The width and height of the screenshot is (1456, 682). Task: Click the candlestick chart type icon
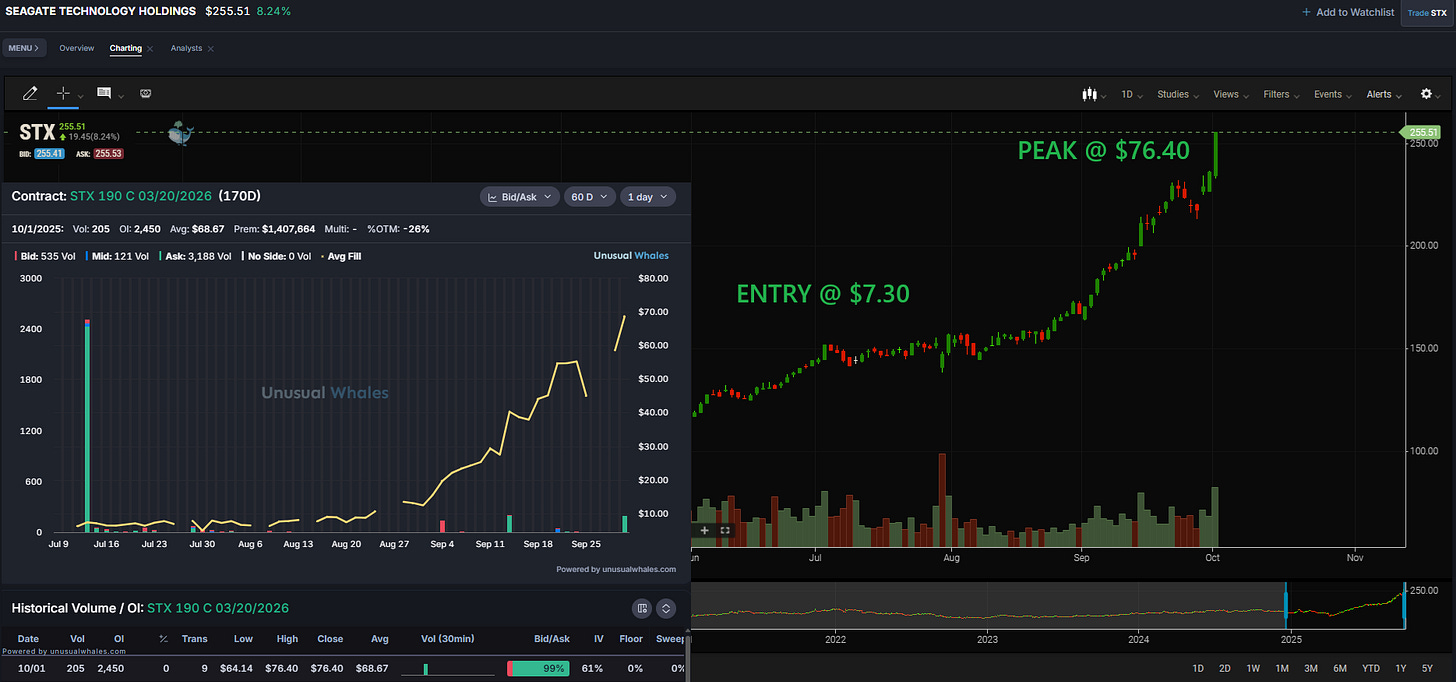[x=1088, y=94]
